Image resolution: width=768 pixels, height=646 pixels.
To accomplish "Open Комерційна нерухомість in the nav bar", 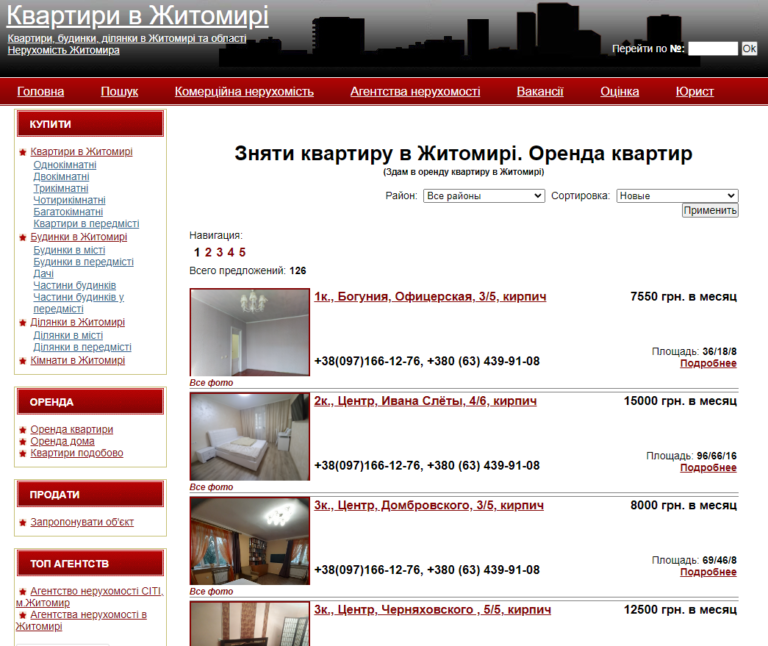I will 244,92.
